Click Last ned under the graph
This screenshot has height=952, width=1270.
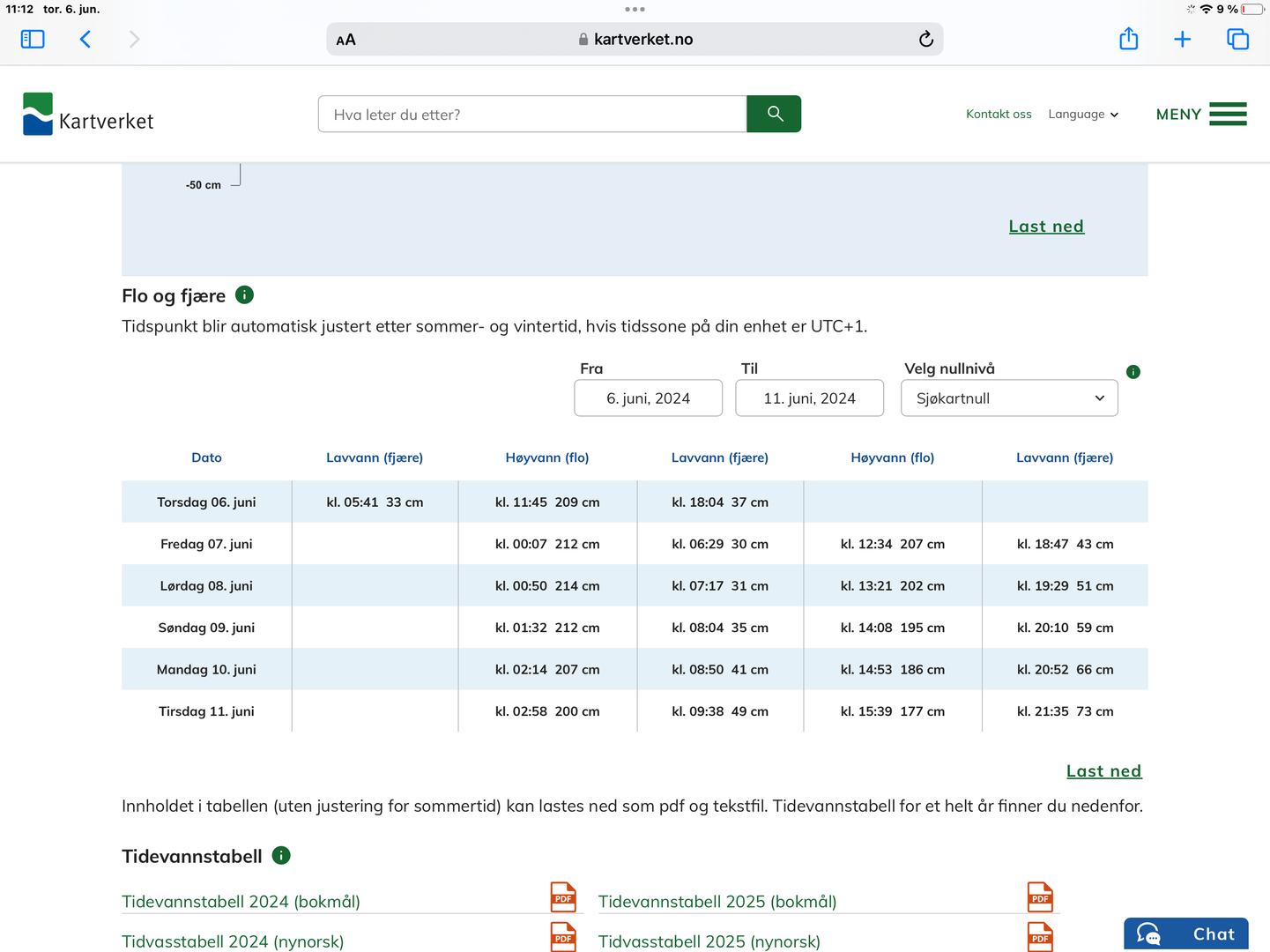tap(1046, 227)
